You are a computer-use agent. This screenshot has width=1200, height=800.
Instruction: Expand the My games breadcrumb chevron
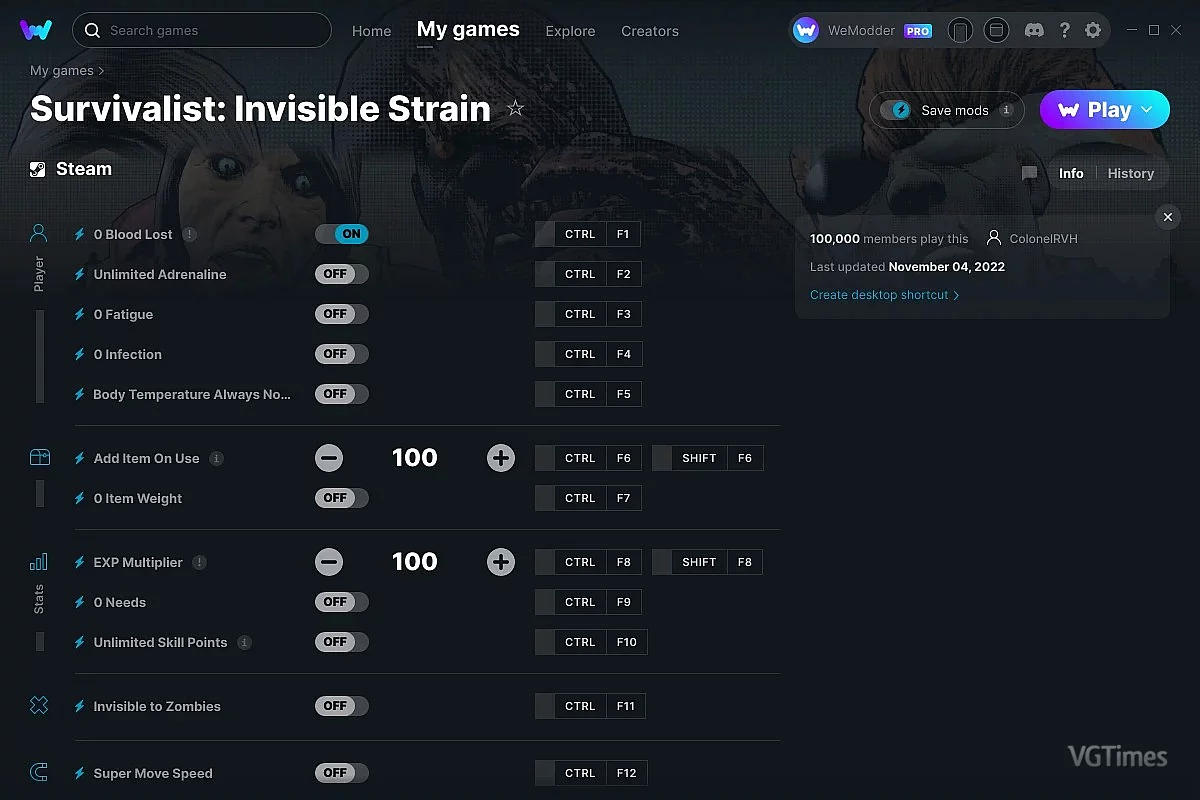[101, 71]
